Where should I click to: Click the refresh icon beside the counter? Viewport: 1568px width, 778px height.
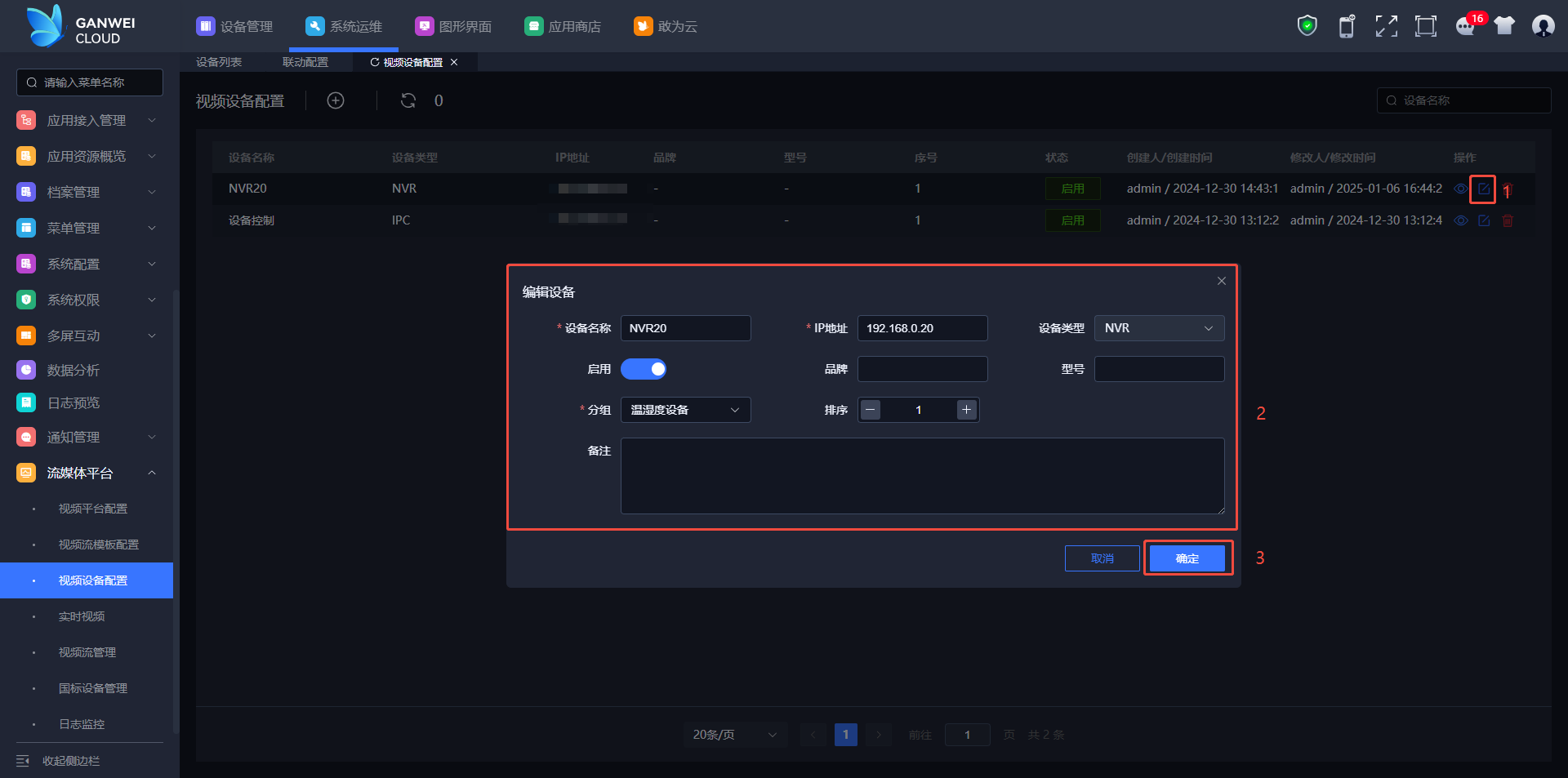(x=408, y=100)
